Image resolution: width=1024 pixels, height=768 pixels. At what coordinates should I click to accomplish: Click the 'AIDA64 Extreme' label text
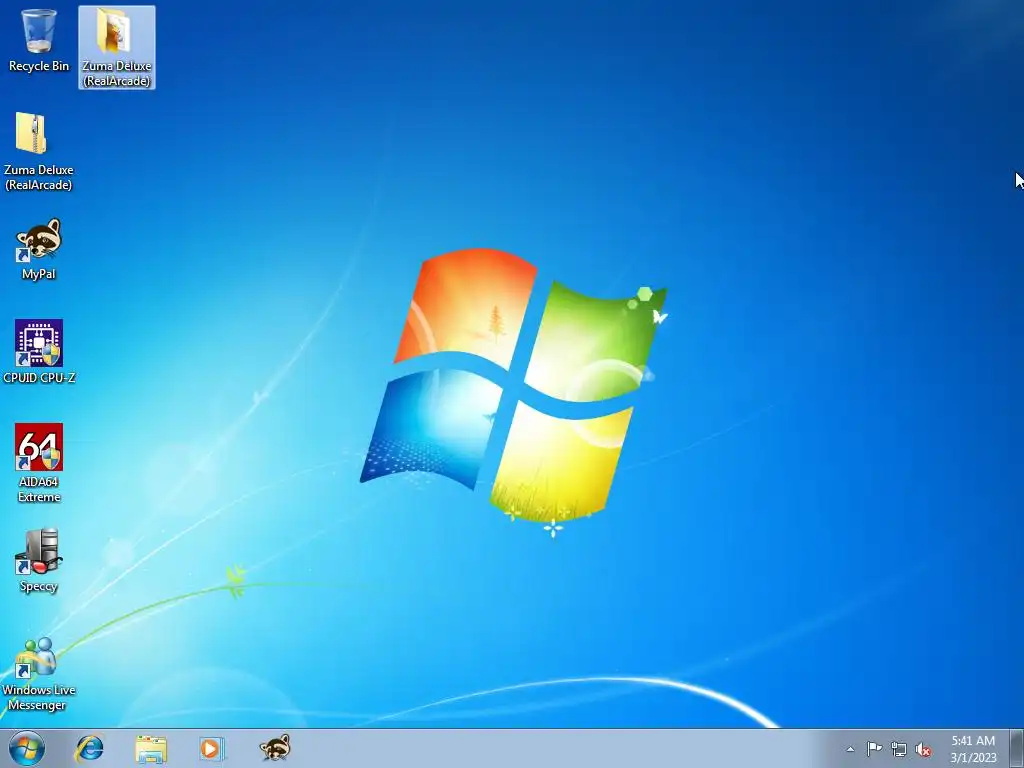(x=39, y=489)
